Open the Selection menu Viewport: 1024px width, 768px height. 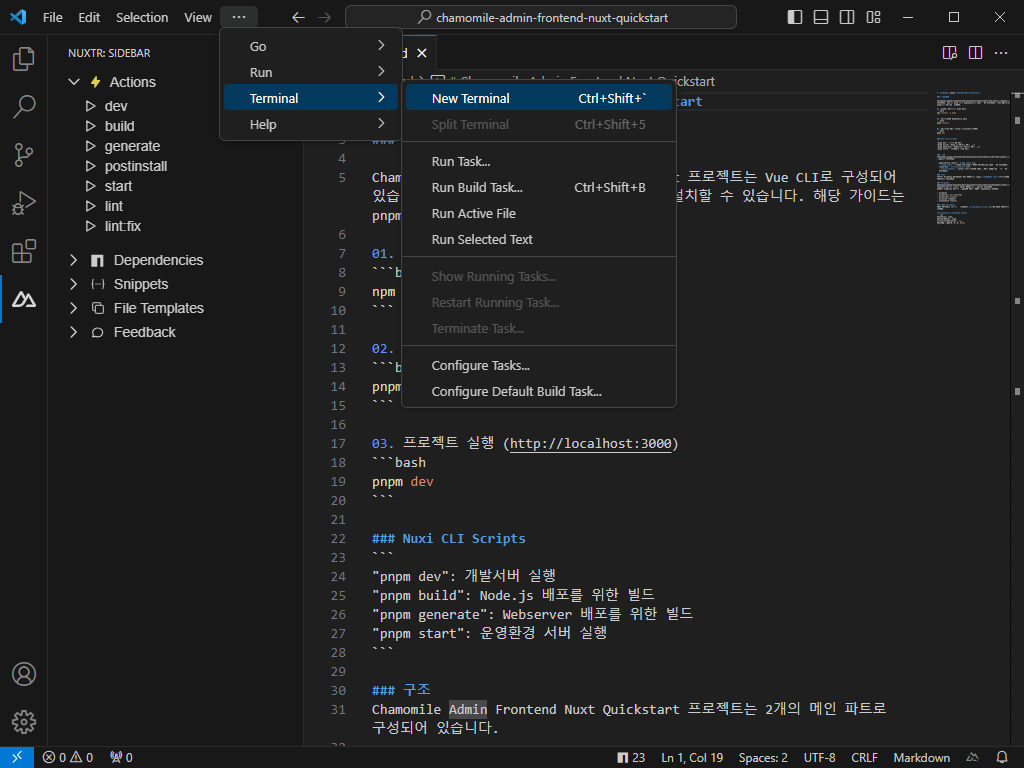(x=142, y=18)
